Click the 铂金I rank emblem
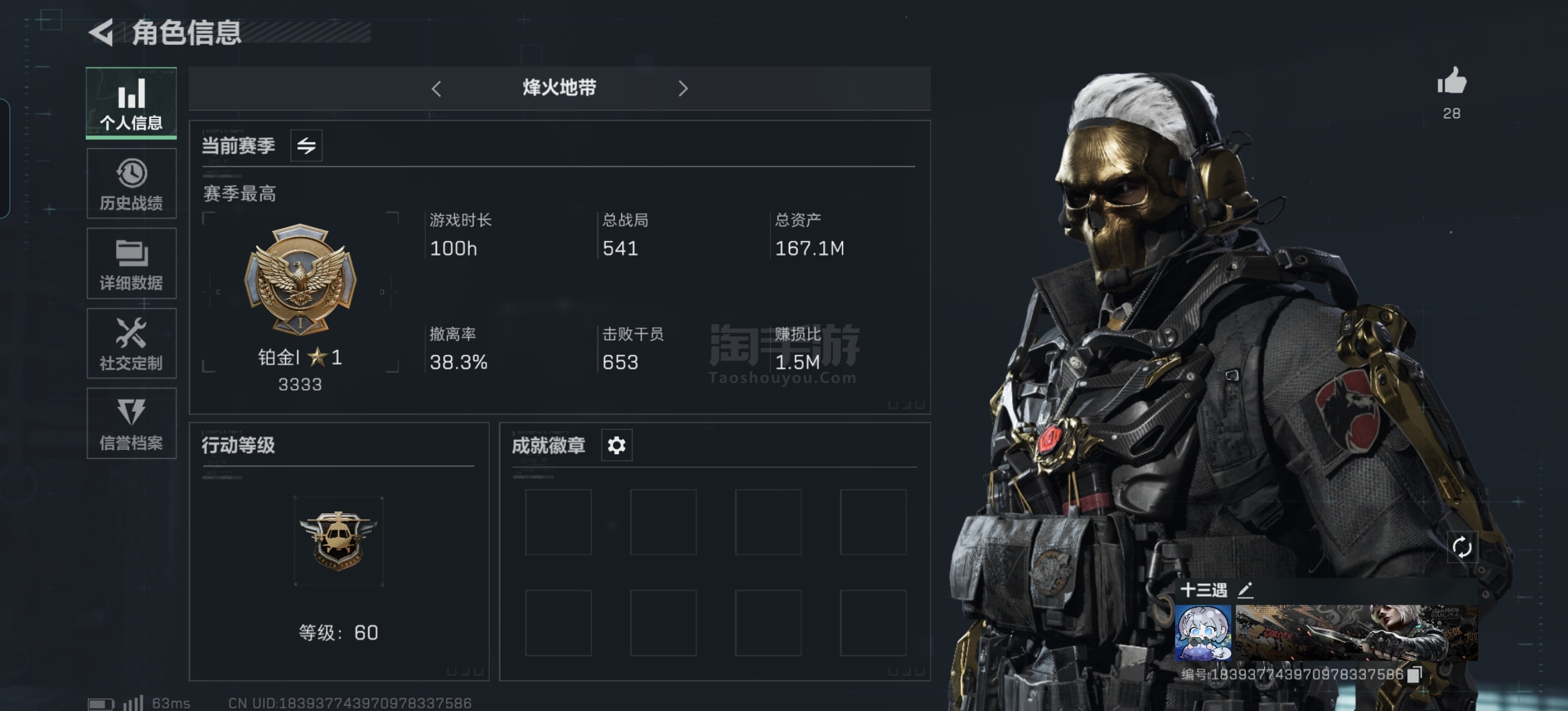This screenshot has width=1568, height=711. tap(300, 280)
